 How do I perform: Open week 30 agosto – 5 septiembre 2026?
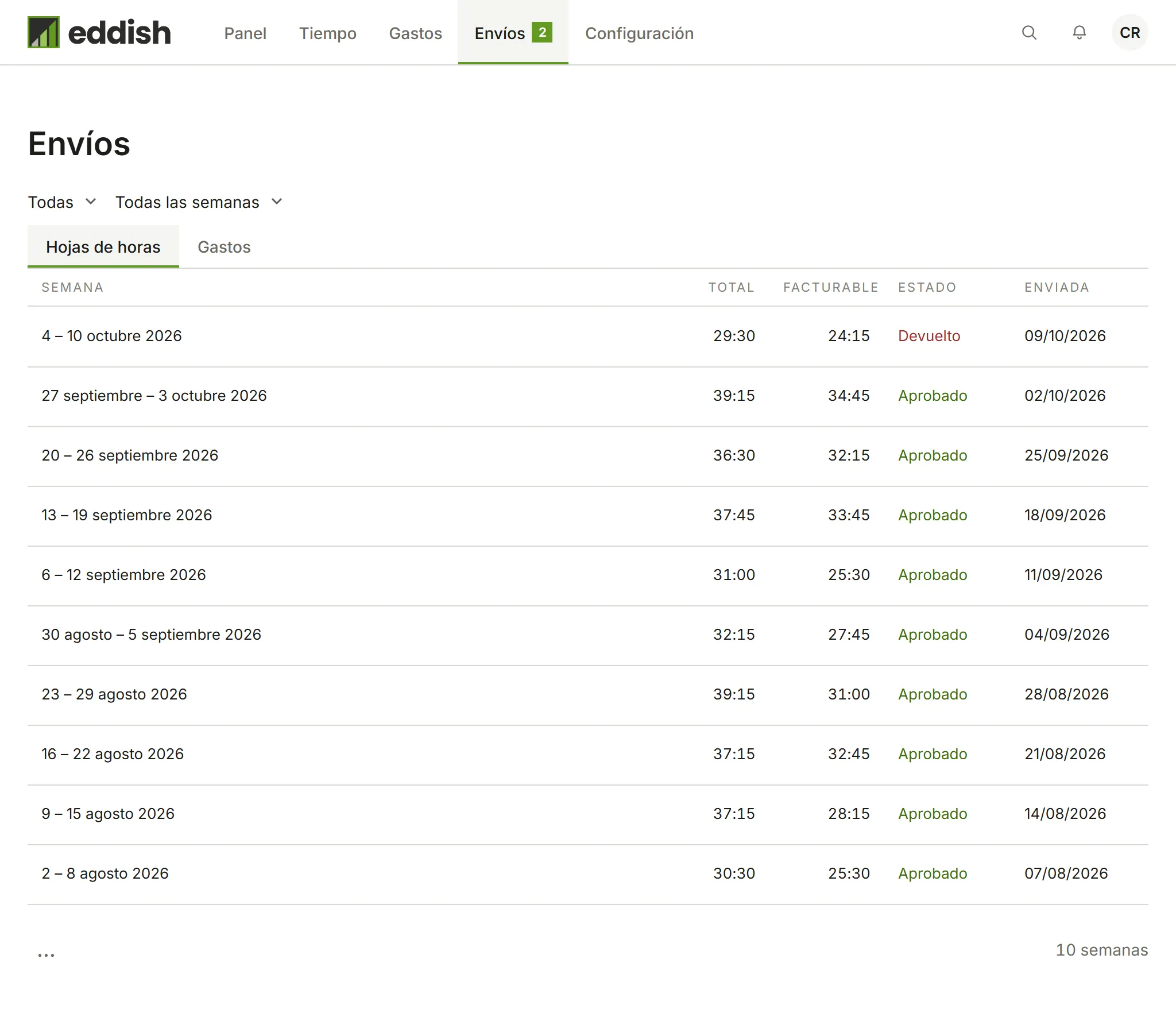click(x=587, y=635)
